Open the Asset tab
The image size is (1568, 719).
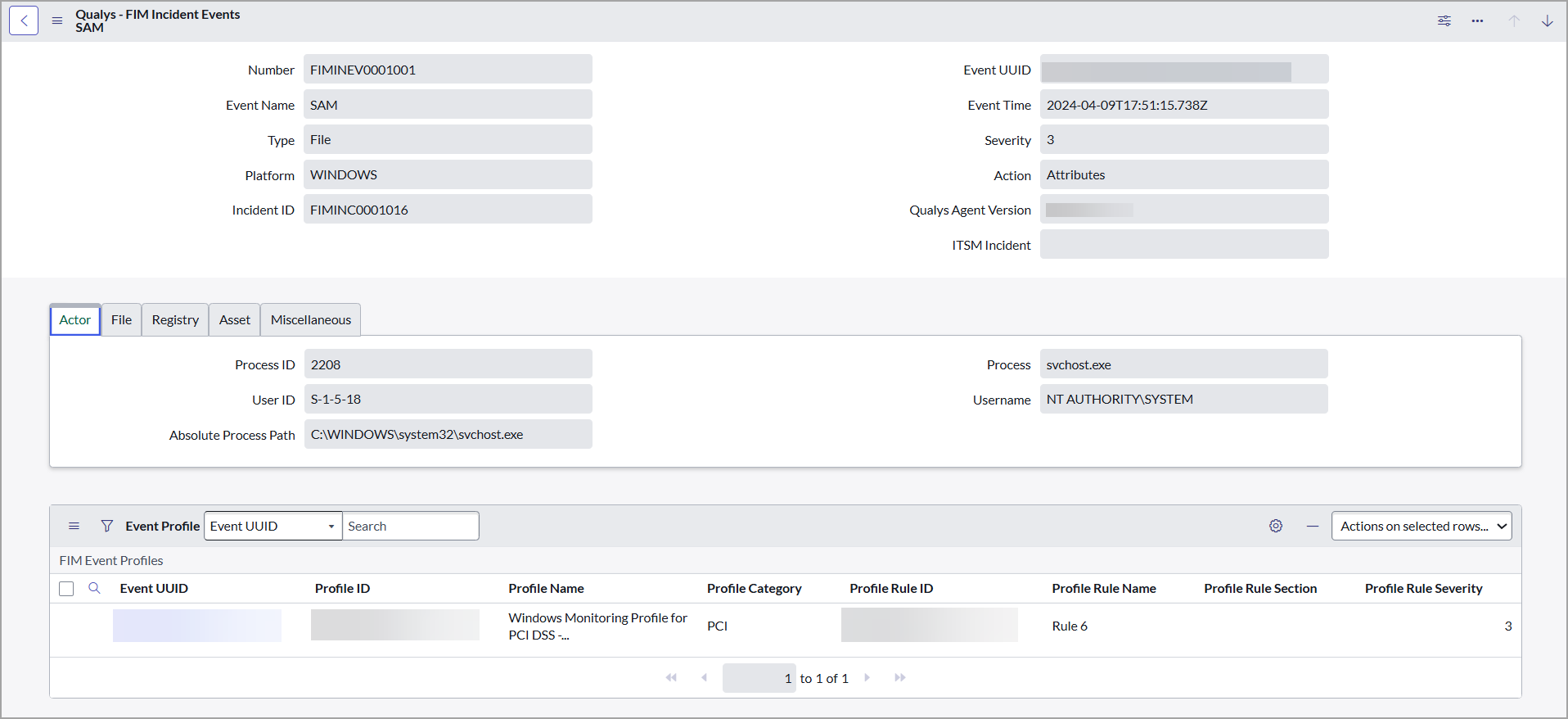coord(235,320)
